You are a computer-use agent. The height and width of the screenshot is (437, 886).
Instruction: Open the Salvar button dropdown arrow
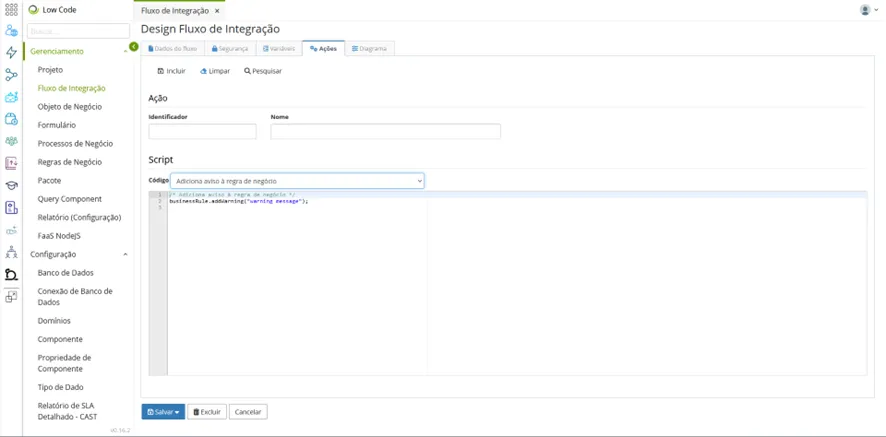(x=177, y=412)
